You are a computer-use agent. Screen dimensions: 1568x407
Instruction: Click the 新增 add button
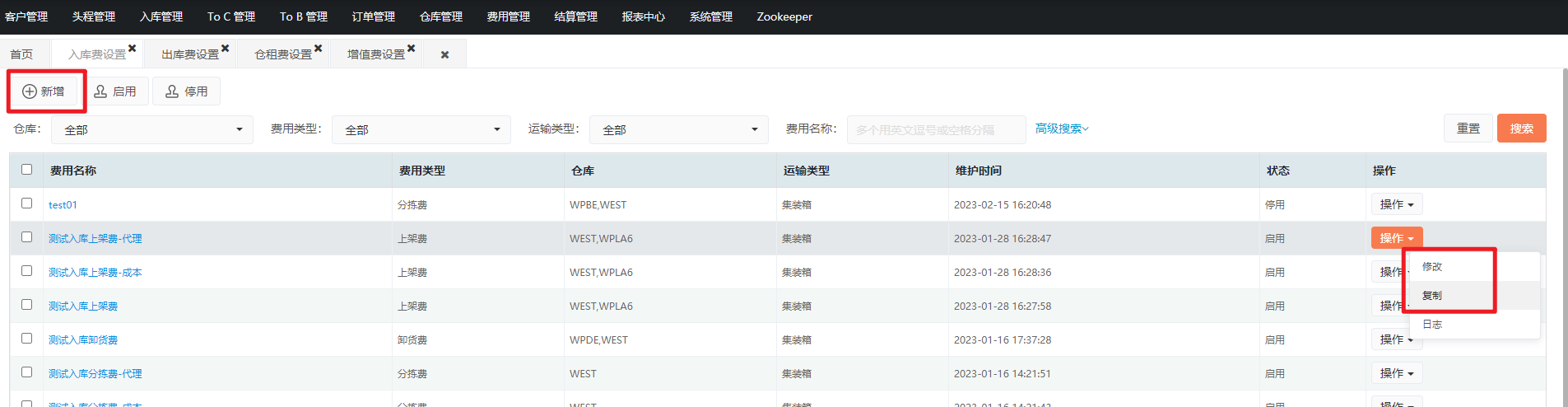(x=44, y=91)
